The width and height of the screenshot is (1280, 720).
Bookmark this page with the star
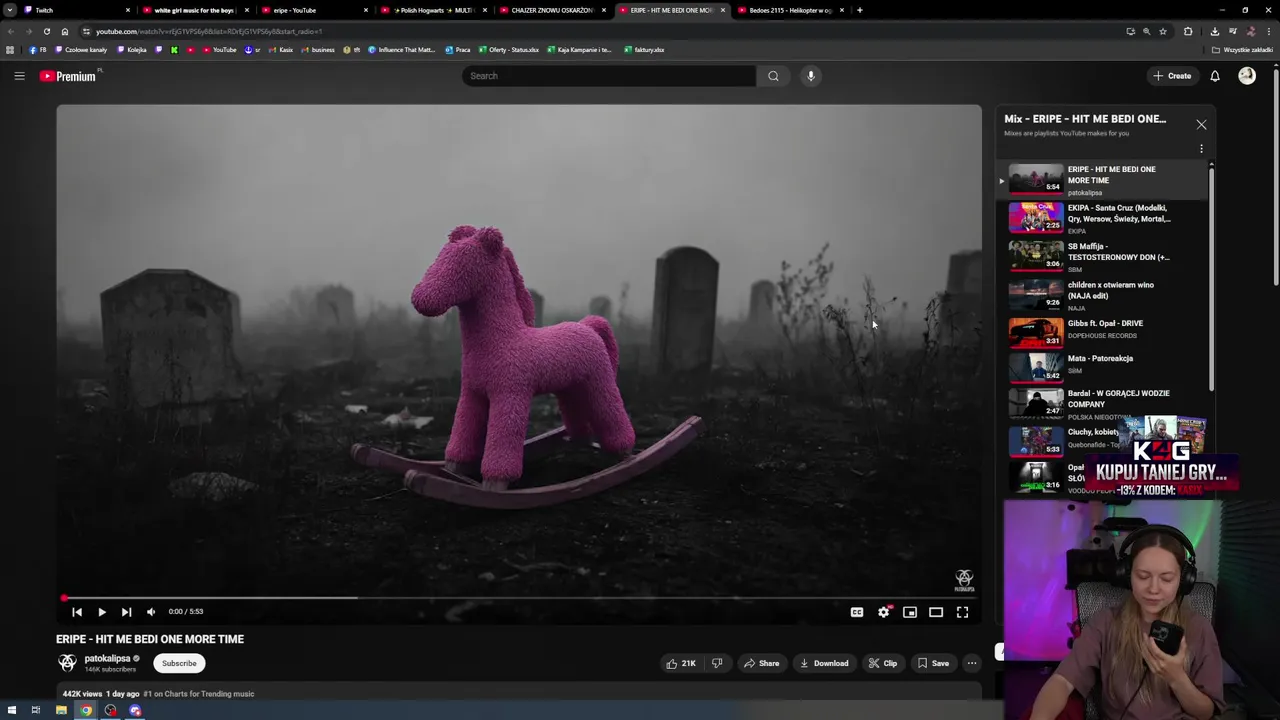pos(1163,31)
